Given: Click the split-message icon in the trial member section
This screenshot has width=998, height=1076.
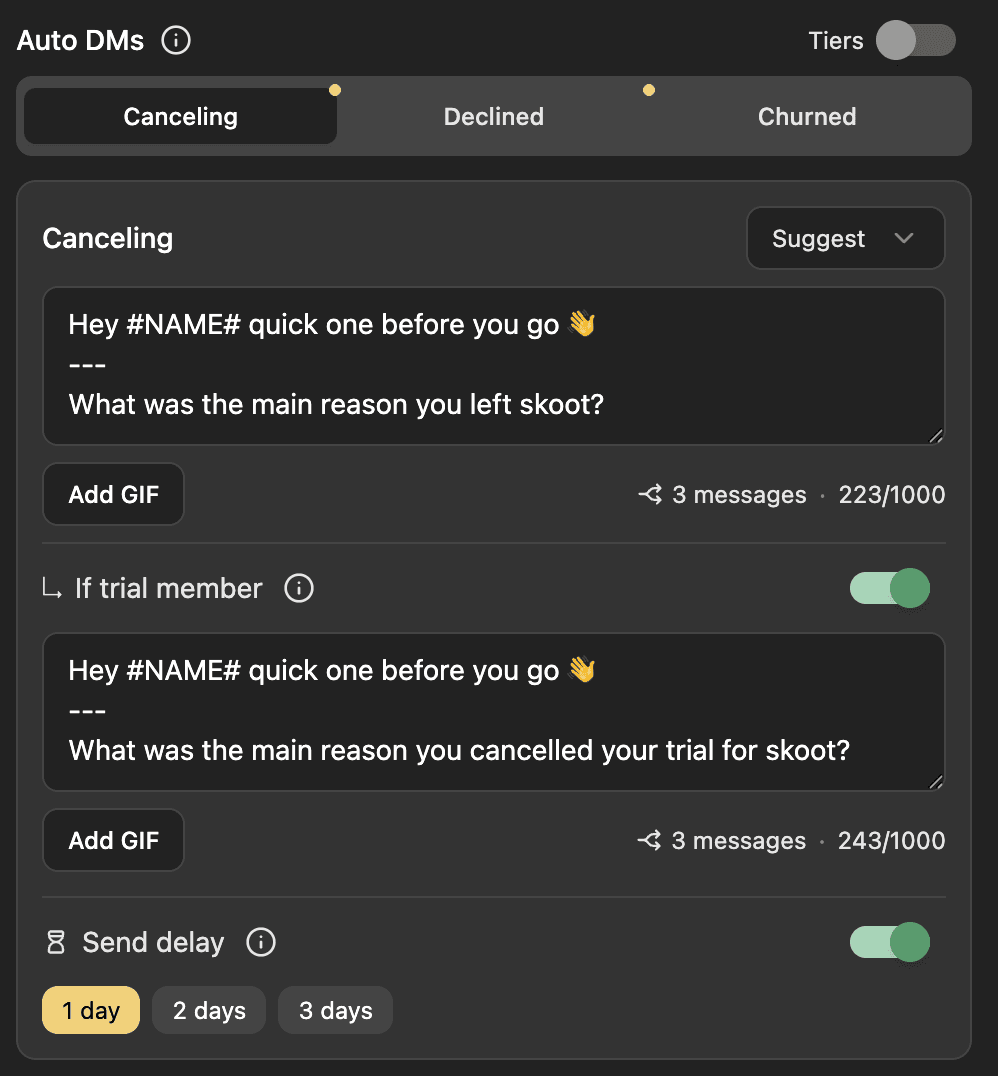Looking at the screenshot, I should (x=651, y=840).
